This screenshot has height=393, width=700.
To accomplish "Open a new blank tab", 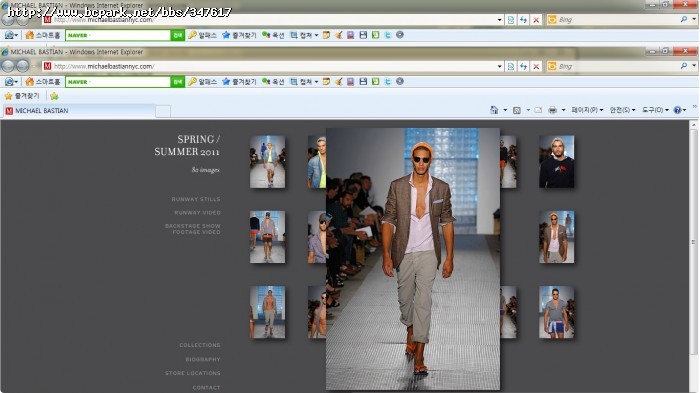I will [x=163, y=111].
